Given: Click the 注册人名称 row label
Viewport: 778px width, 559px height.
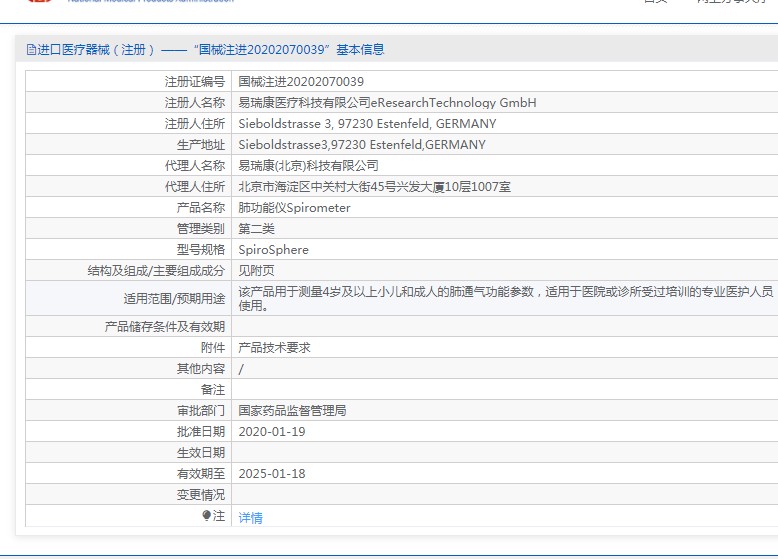Looking at the screenshot, I should [195, 103].
